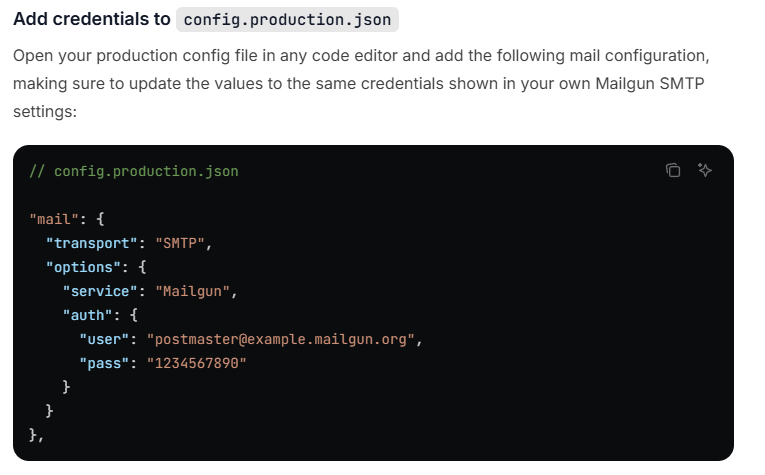The height and width of the screenshot is (475, 765).
Task: Click the "options" key in the code
Action: [x=83, y=267]
